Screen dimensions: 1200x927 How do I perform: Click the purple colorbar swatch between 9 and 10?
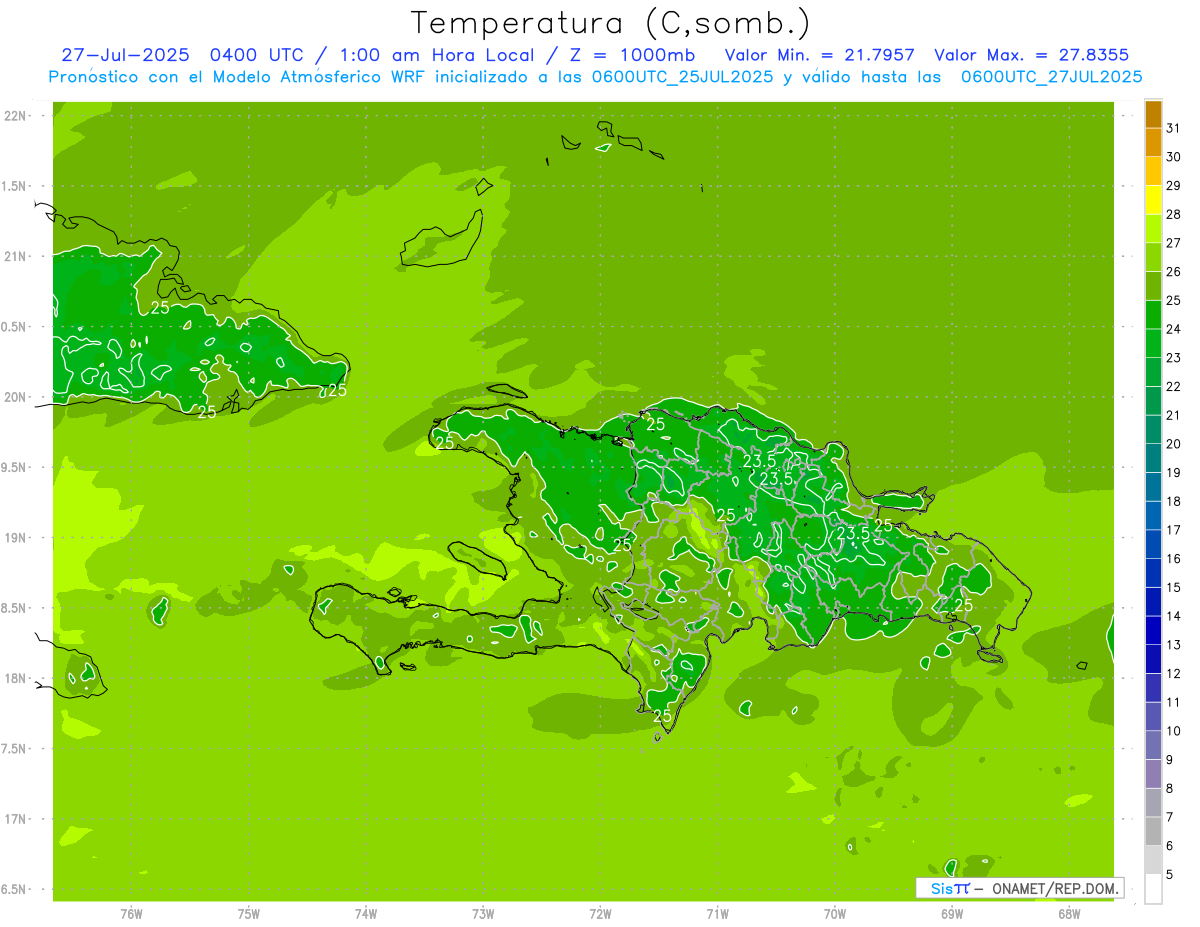click(x=1153, y=746)
